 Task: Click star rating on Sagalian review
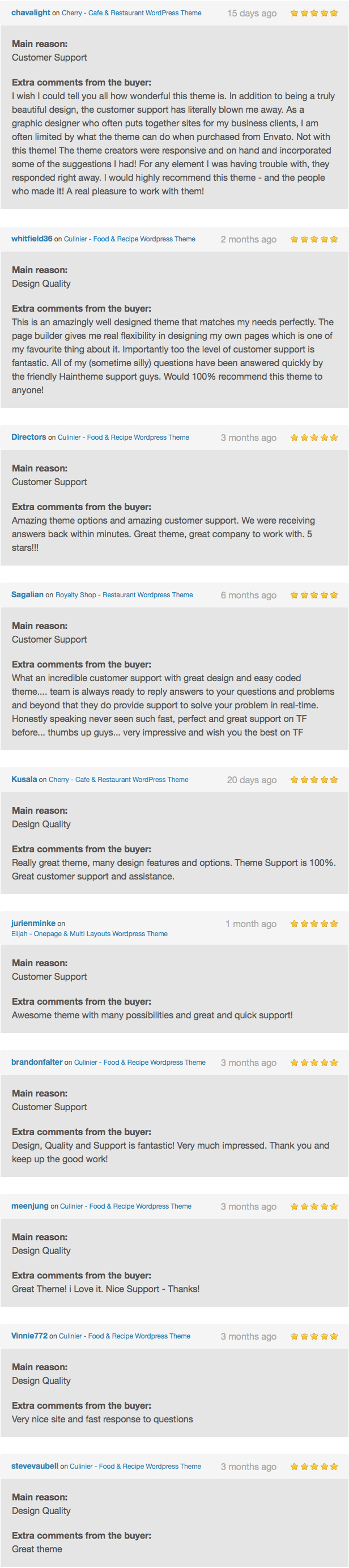314,596
